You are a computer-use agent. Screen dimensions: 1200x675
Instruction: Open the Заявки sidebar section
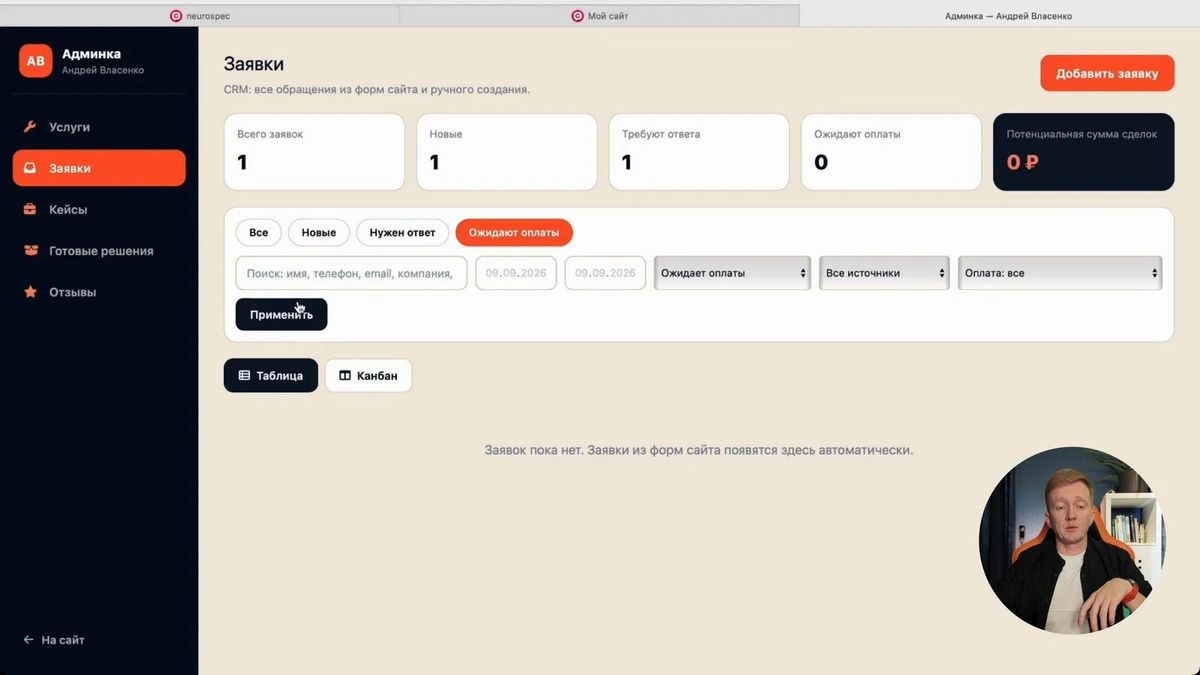click(99, 168)
